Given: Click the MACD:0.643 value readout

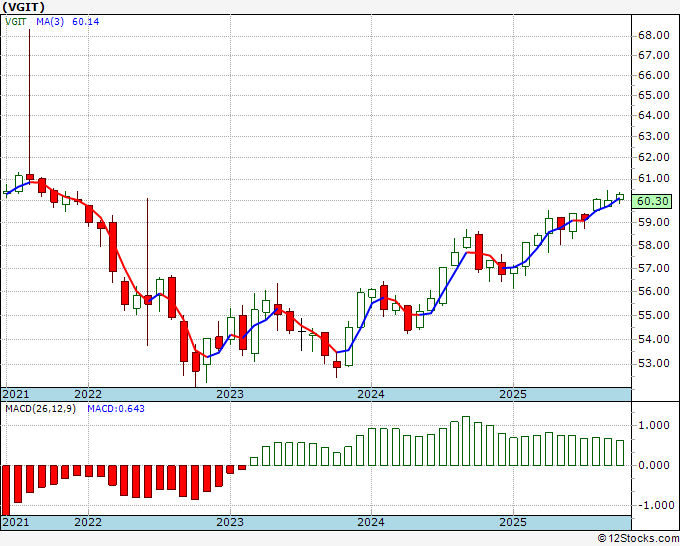Looking at the screenshot, I should pos(116,409).
